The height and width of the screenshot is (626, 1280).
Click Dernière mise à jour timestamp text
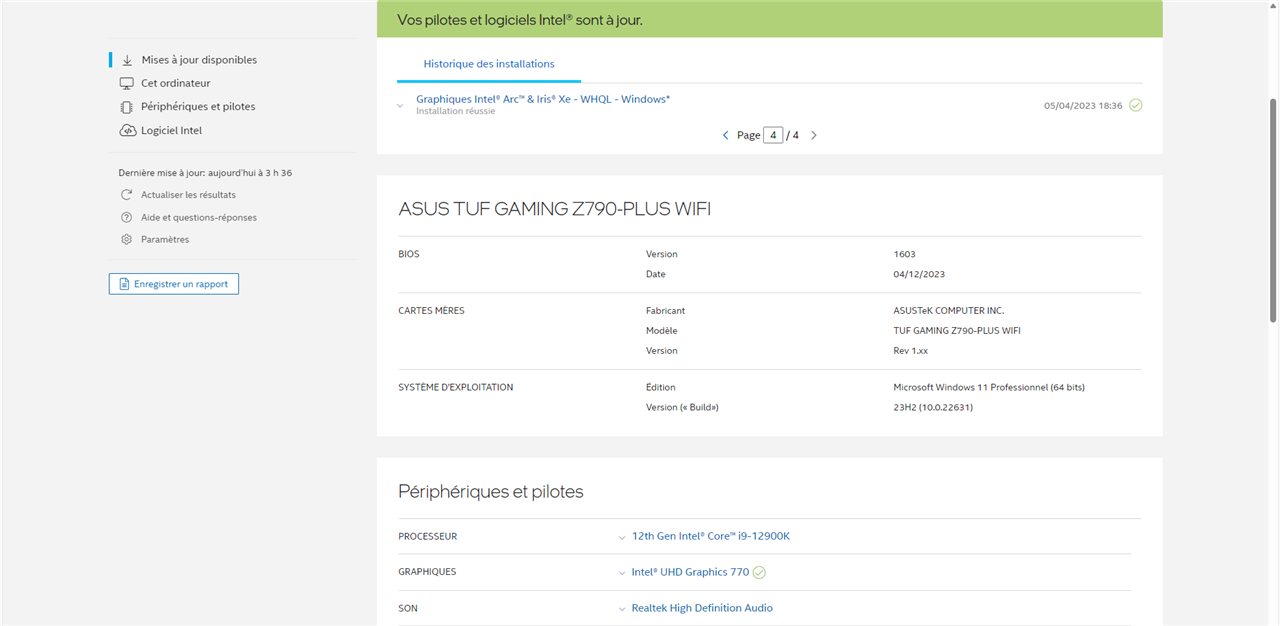pos(205,173)
